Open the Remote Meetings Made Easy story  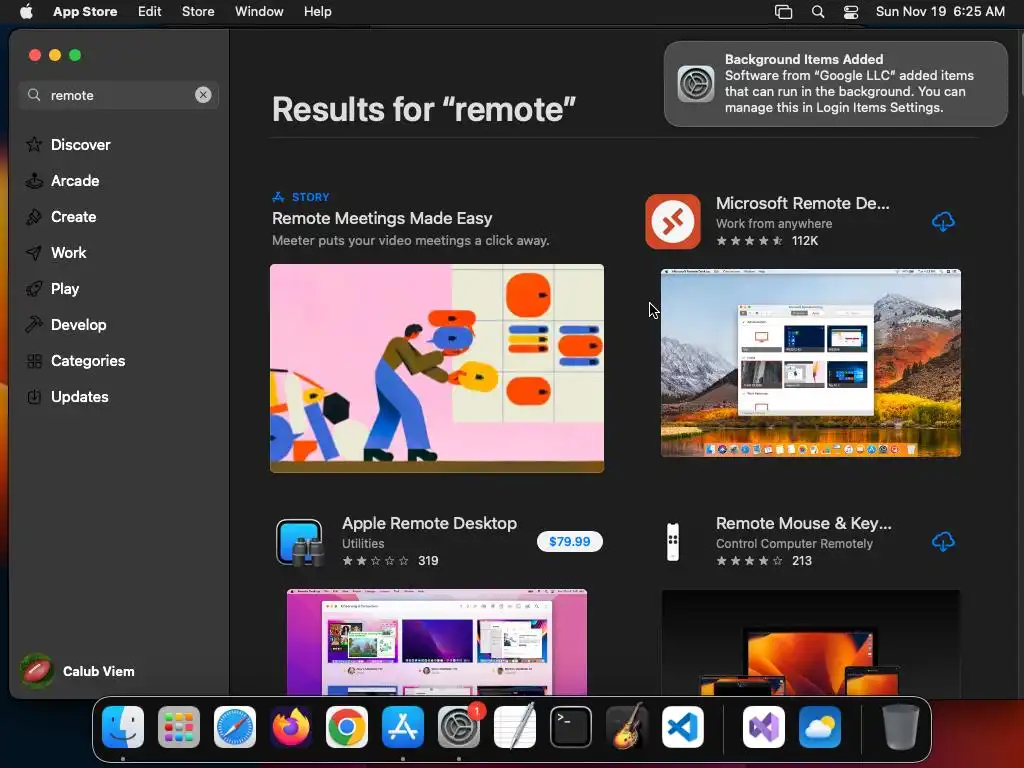tap(382, 218)
